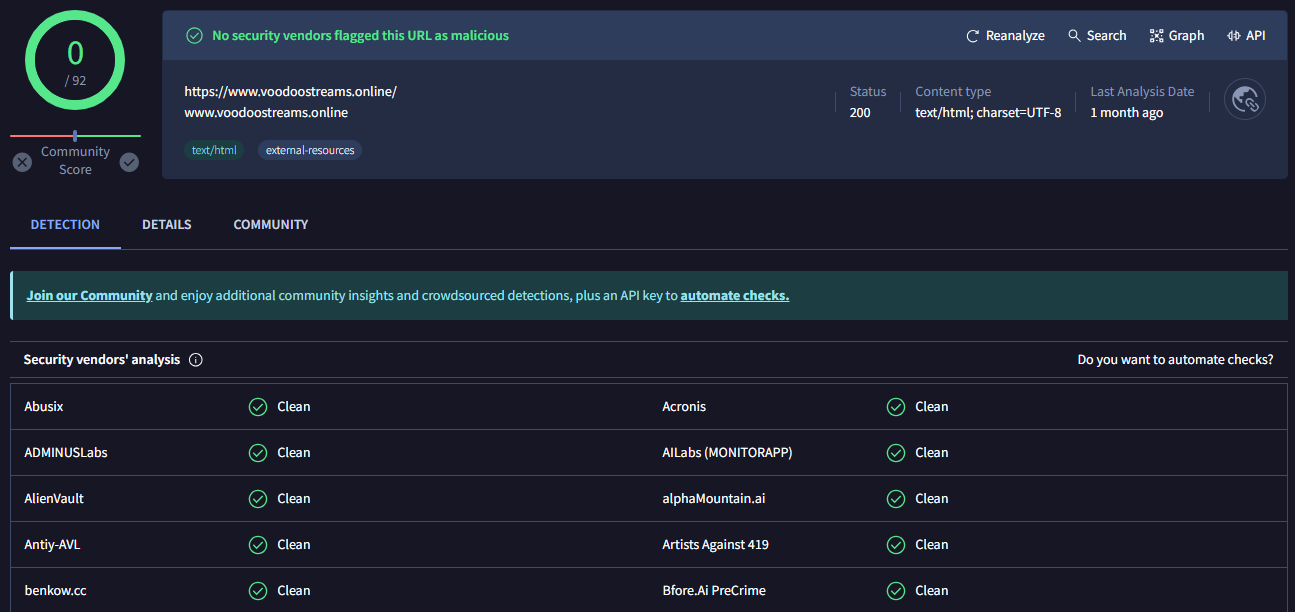Switch to the DETECTION tab
Screen dimensions: 1295x612
click(65, 225)
